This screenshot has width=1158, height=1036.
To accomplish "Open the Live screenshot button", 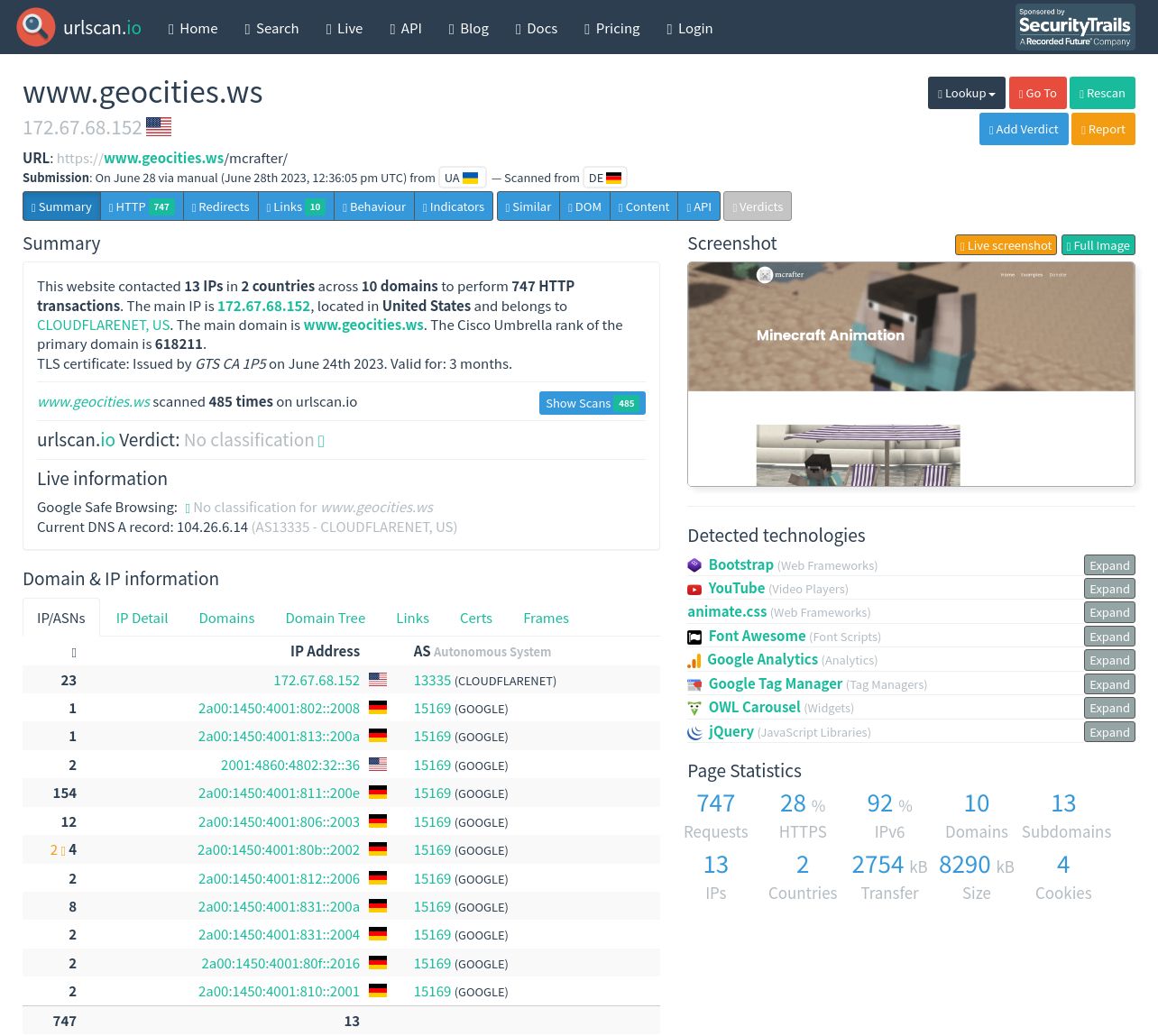I will [1006, 245].
